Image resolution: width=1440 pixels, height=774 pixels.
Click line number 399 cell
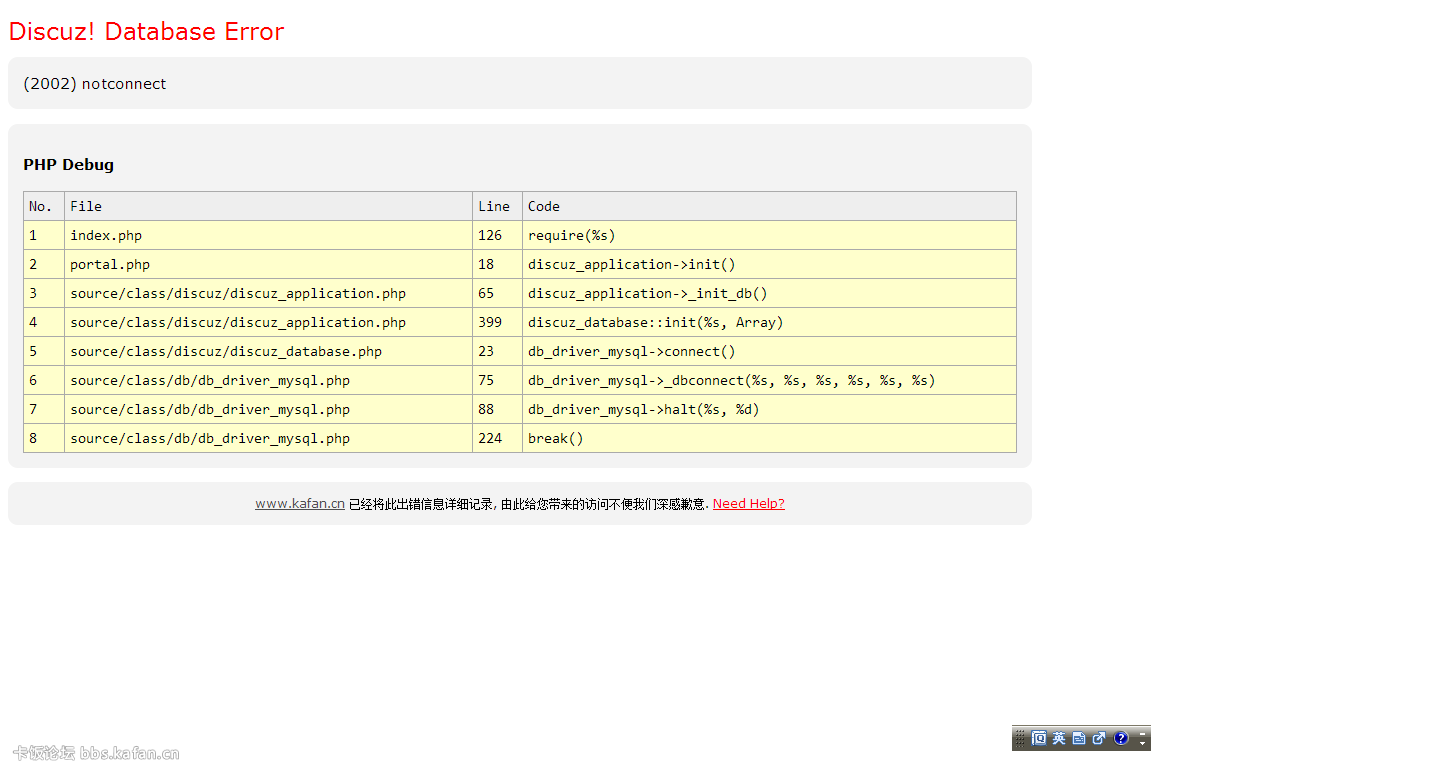click(x=498, y=322)
